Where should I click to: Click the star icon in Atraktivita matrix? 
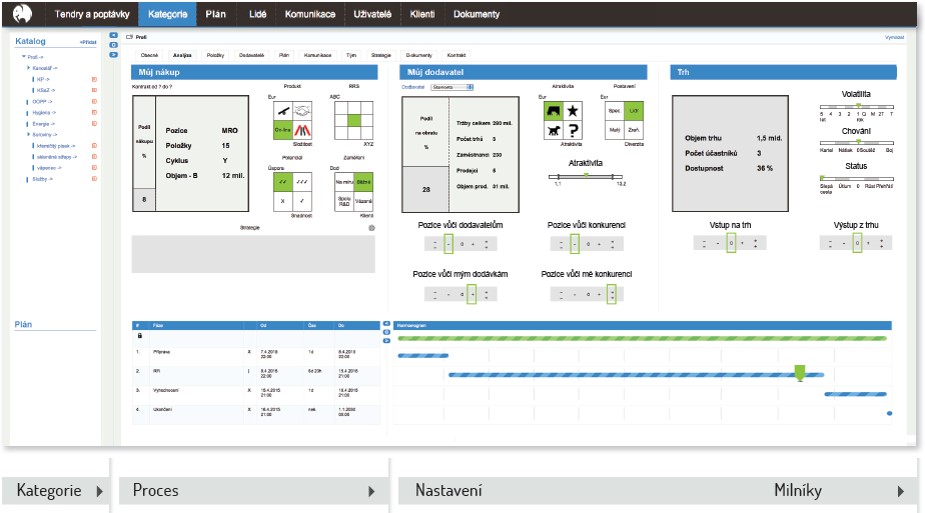point(573,111)
